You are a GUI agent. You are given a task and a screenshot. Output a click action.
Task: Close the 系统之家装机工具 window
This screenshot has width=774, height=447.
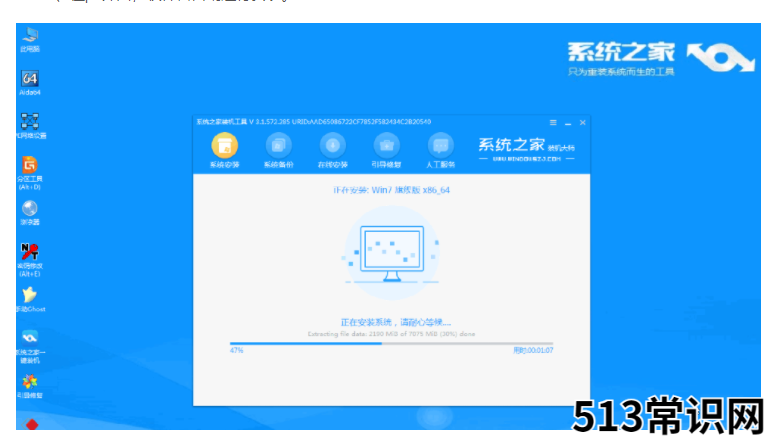(582, 122)
